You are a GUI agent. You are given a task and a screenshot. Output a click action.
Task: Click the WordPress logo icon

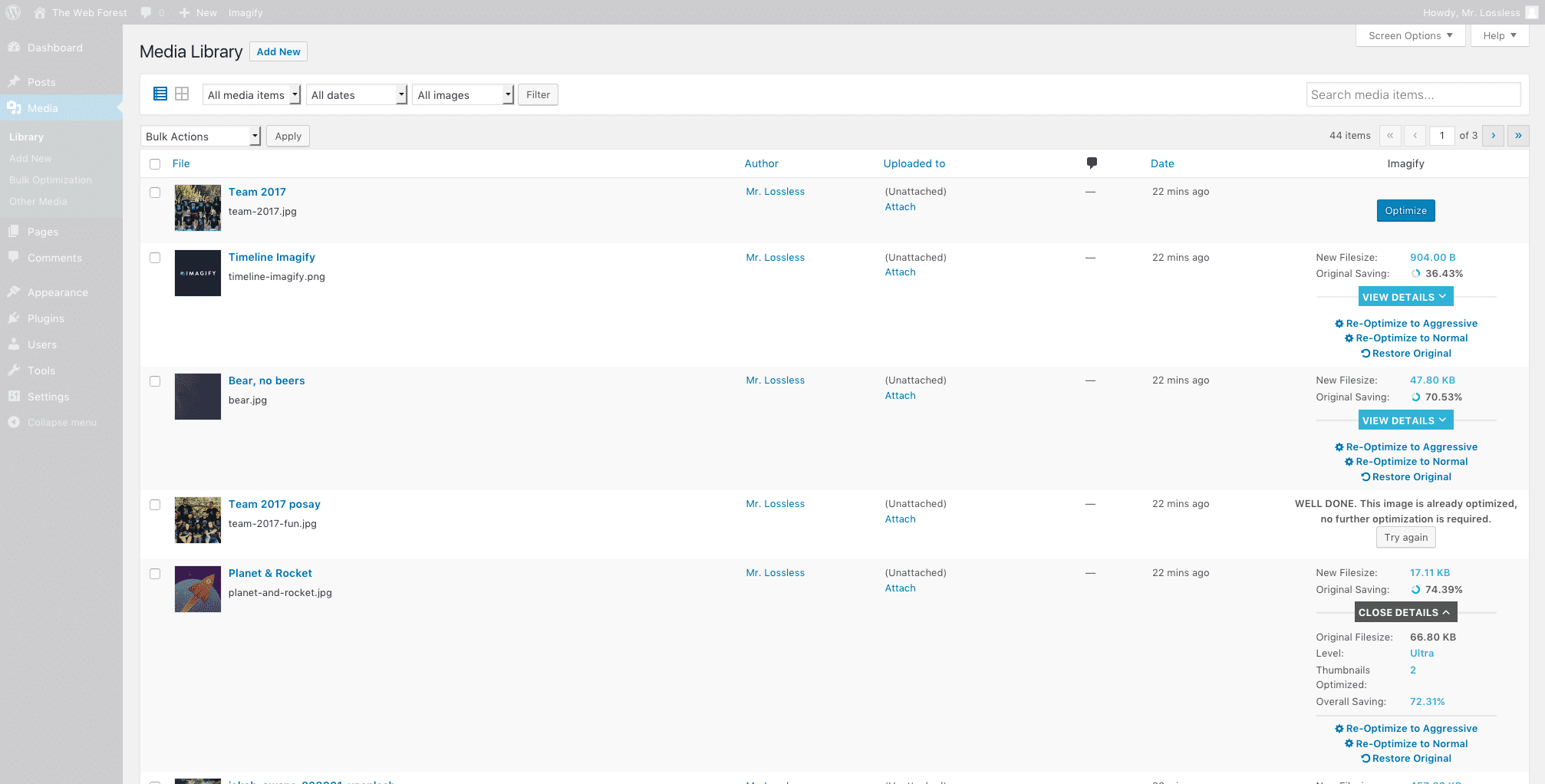click(x=13, y=12)
